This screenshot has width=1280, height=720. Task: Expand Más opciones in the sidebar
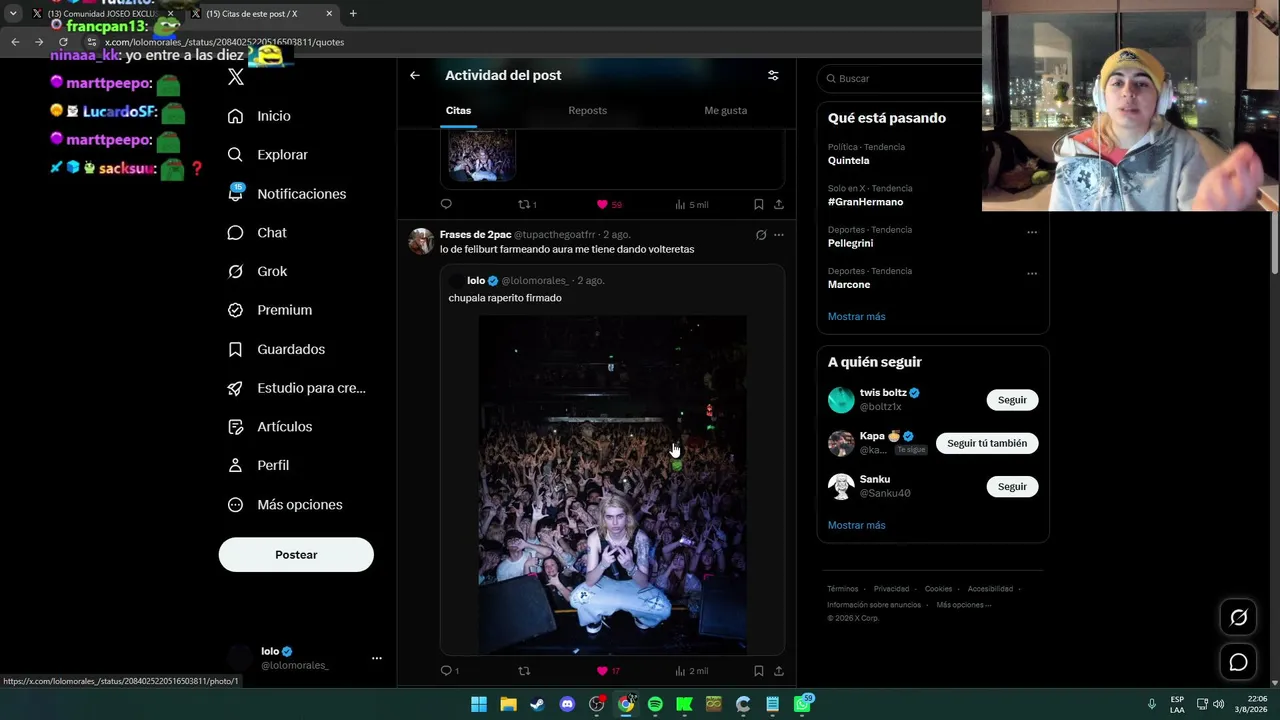point(285,505)
